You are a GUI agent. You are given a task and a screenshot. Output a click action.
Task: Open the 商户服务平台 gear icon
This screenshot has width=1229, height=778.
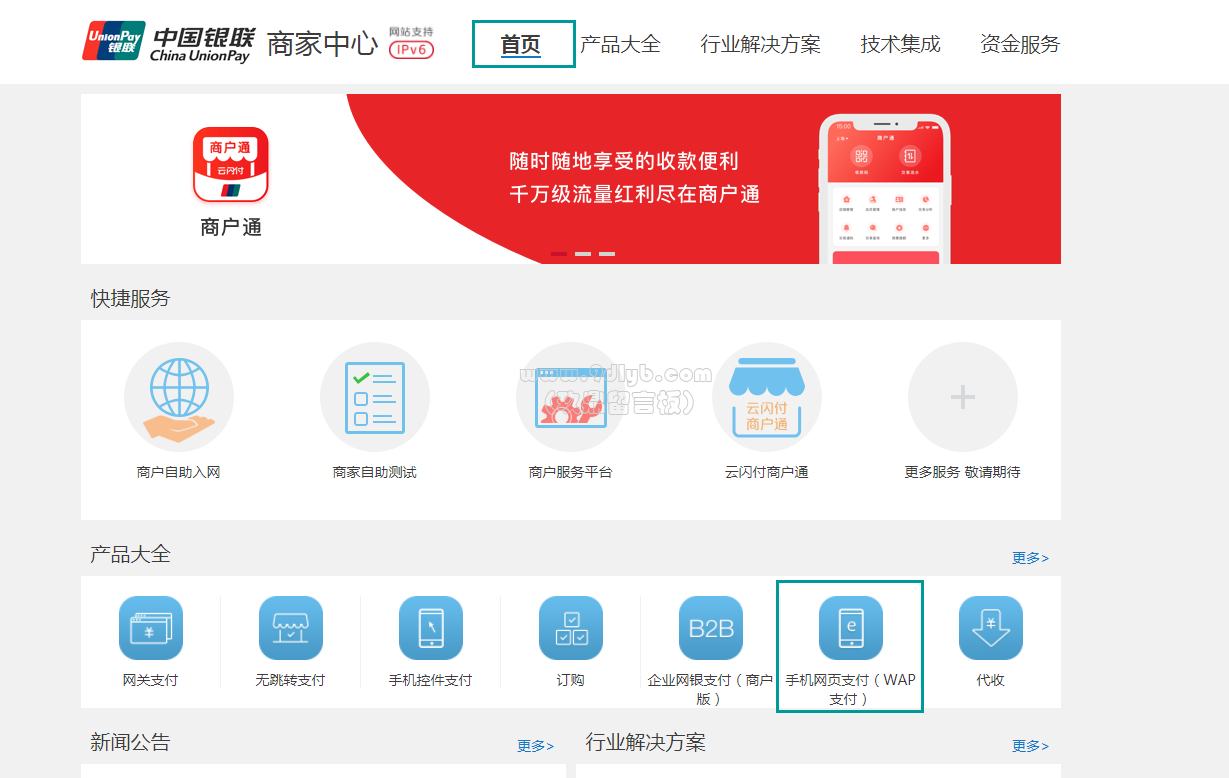571,397
